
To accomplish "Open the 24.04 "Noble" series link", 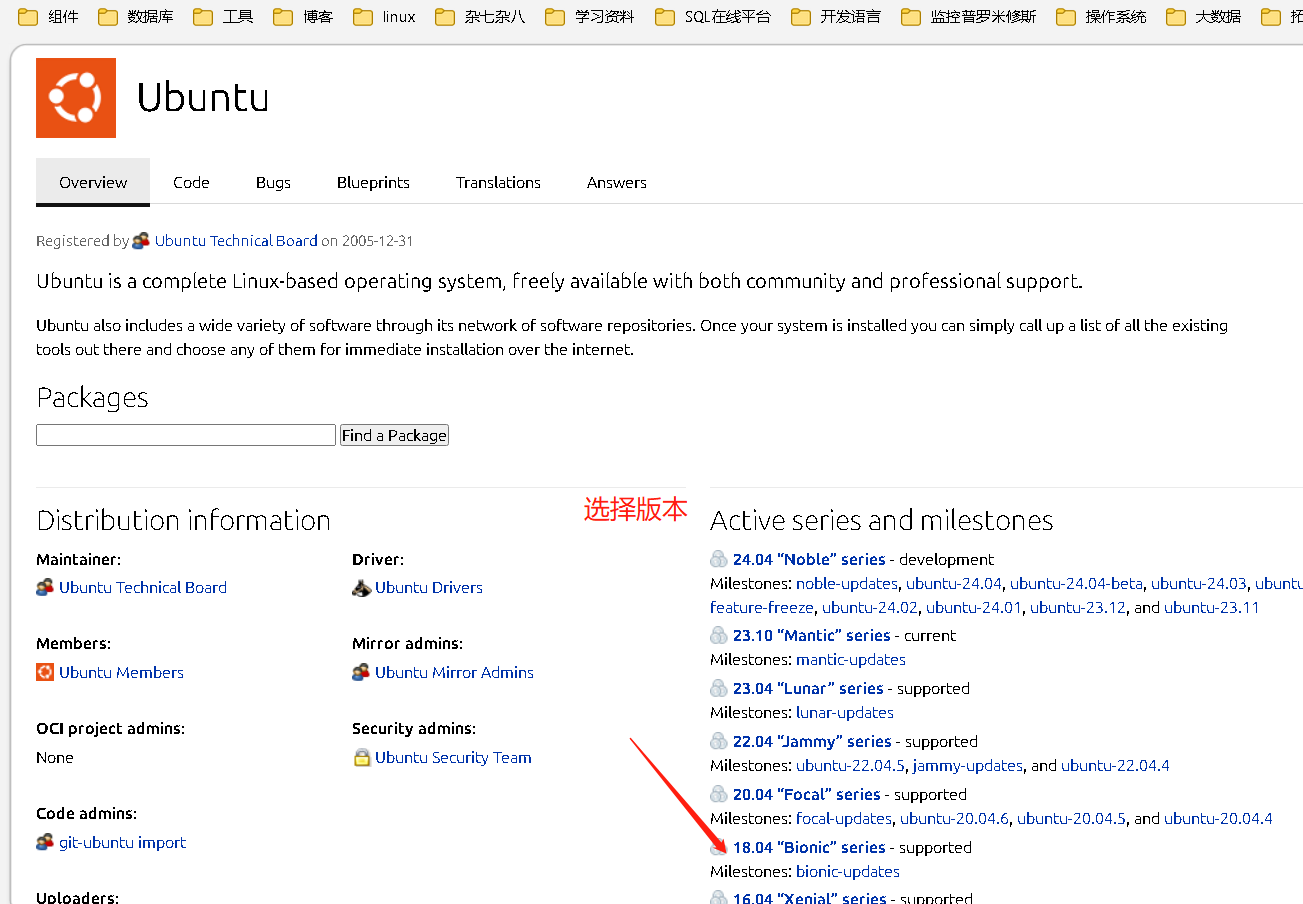I will 809,559.
